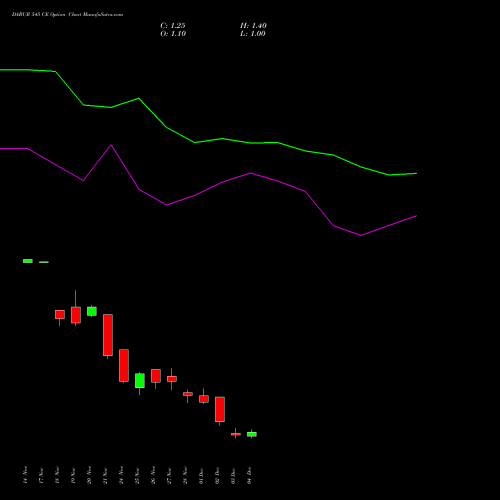Click the '21 Nov' date axis label
The width and height of the screenshot is (500, 500).
(x=105, y=475)
